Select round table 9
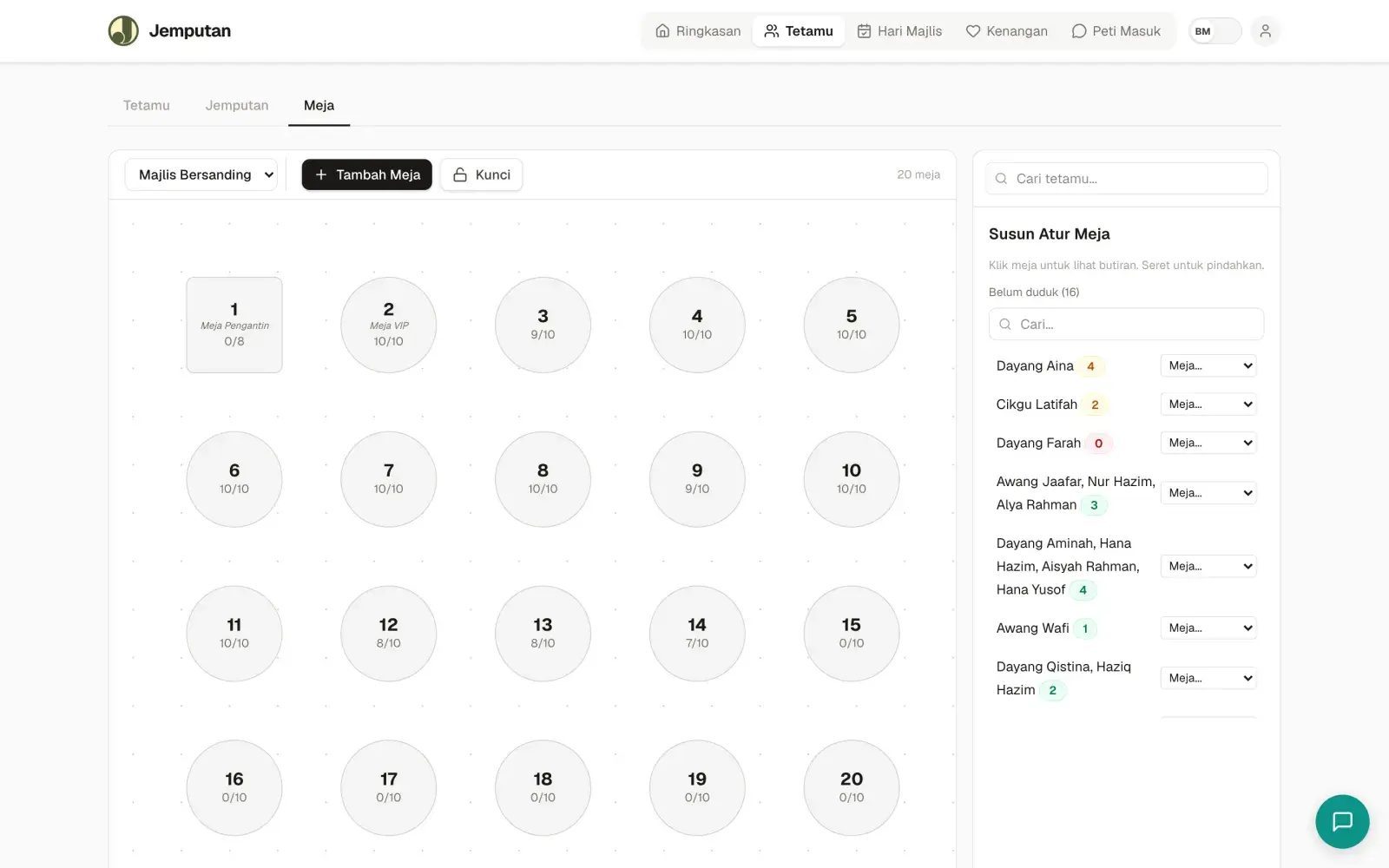This screenshot has height=868, width=1389. tap(697, 479)
